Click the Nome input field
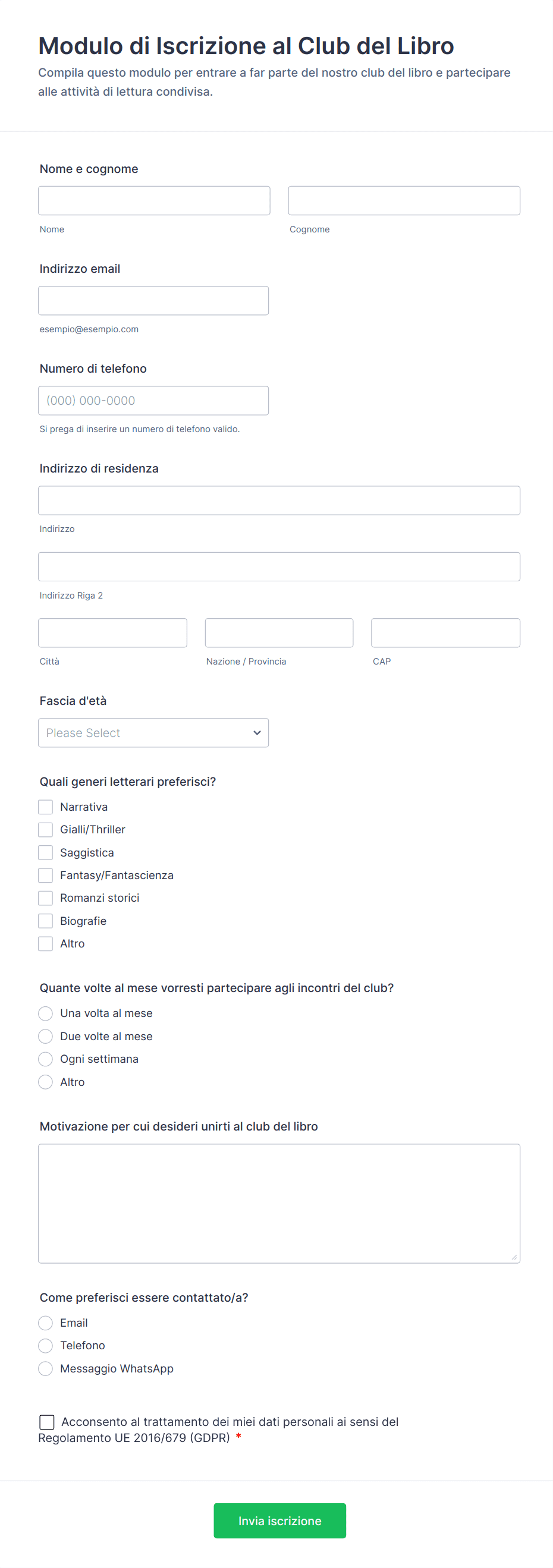This screenshot has width=553, height=1568. click(154, 201)
